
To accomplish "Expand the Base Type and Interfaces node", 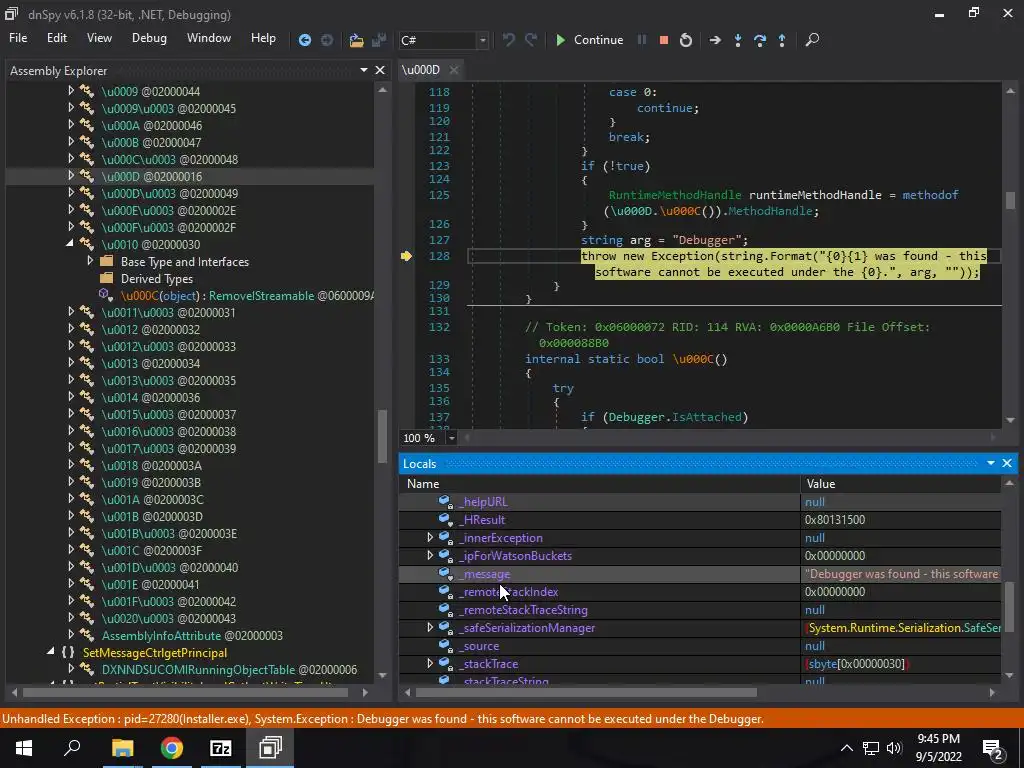I will point(90,261).
